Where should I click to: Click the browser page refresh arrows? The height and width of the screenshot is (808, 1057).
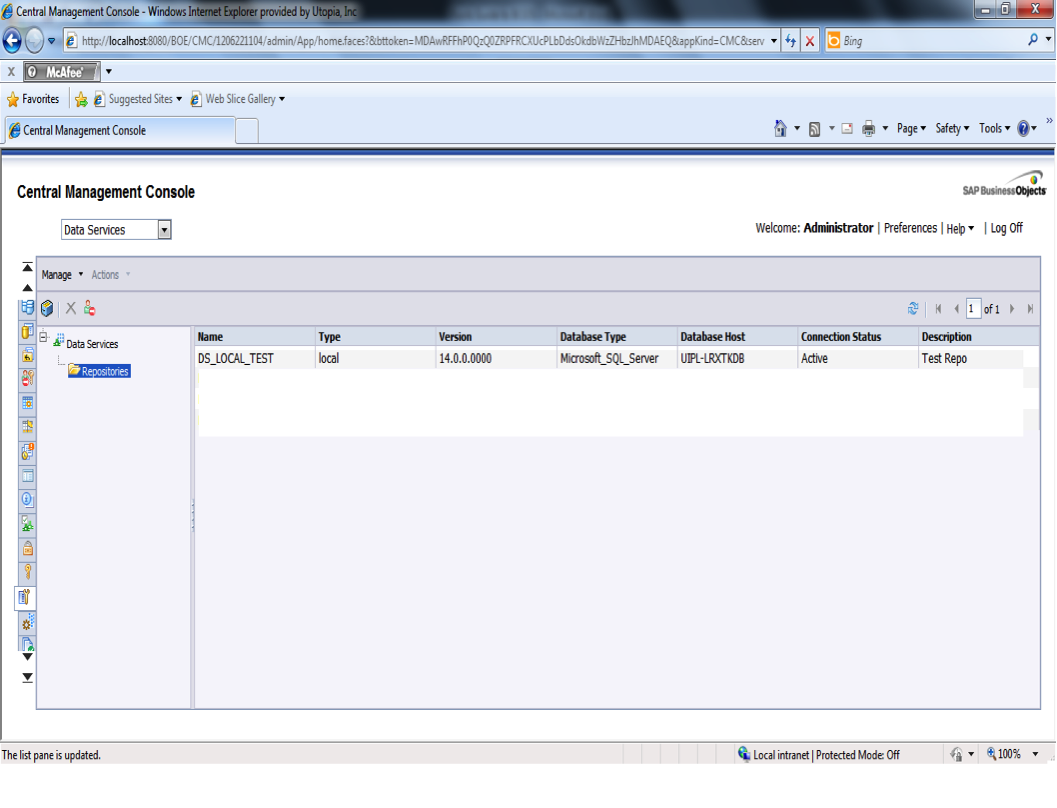[791, 41]
